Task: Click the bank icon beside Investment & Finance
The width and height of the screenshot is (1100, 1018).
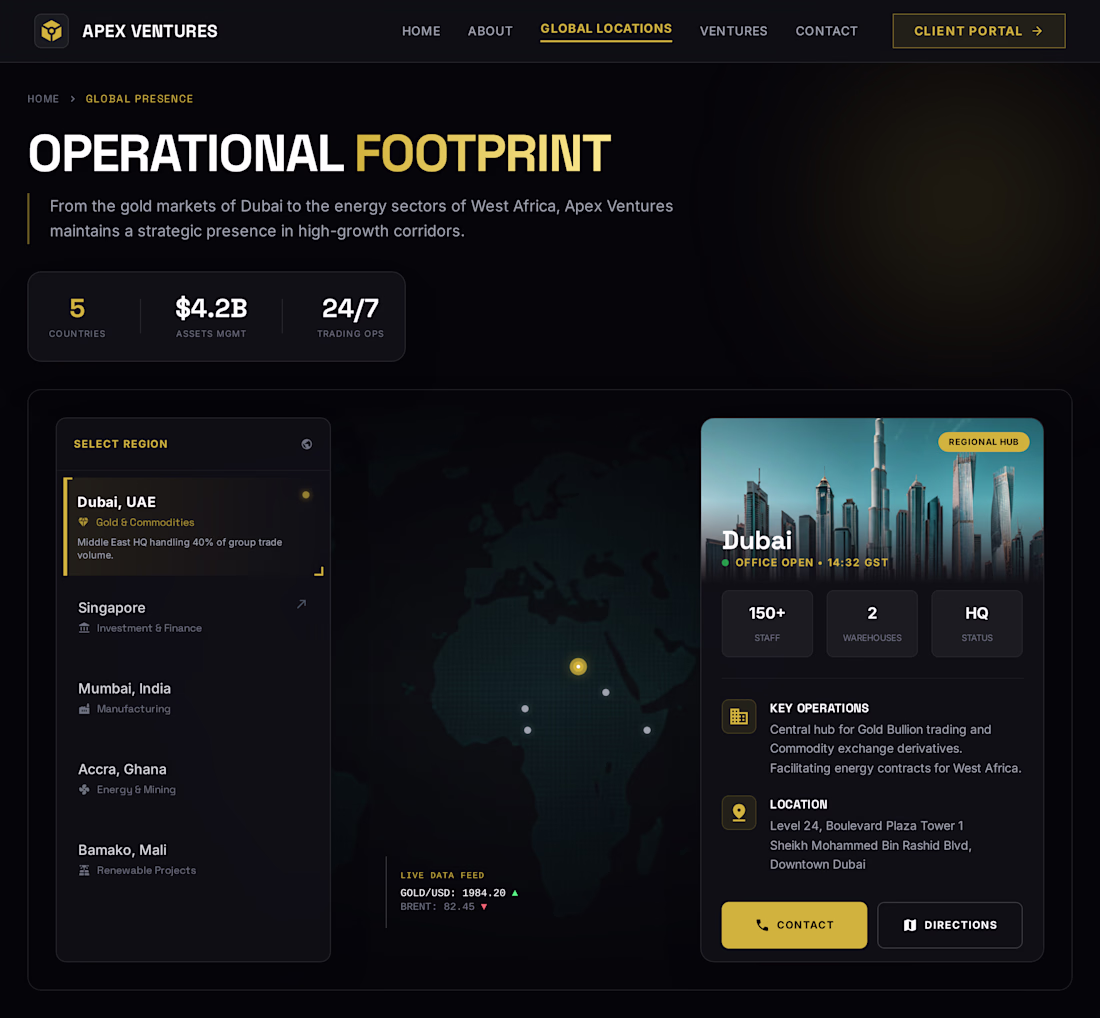Action: click(84, 628)
